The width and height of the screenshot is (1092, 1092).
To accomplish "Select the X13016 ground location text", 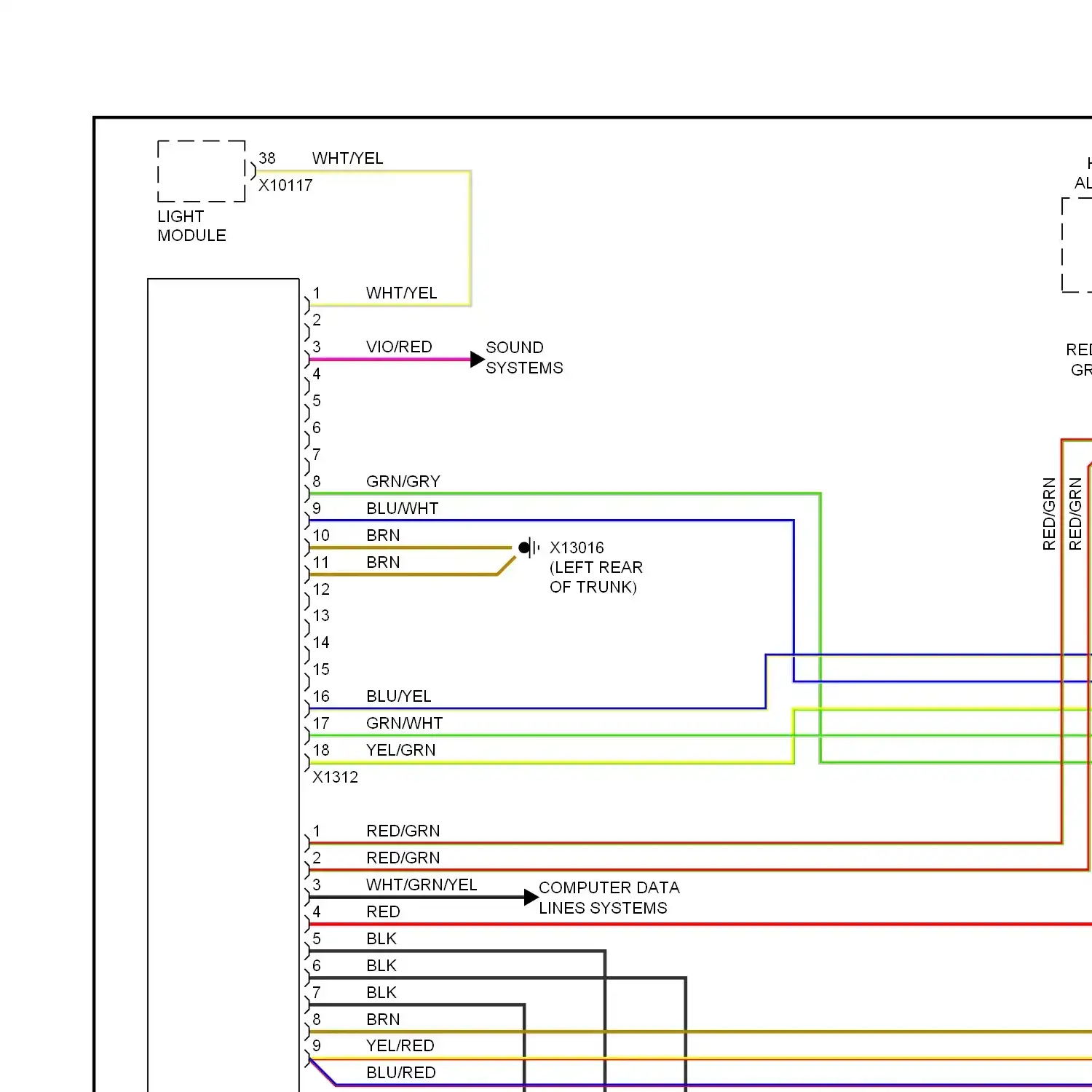I will [x=596, y=567].
